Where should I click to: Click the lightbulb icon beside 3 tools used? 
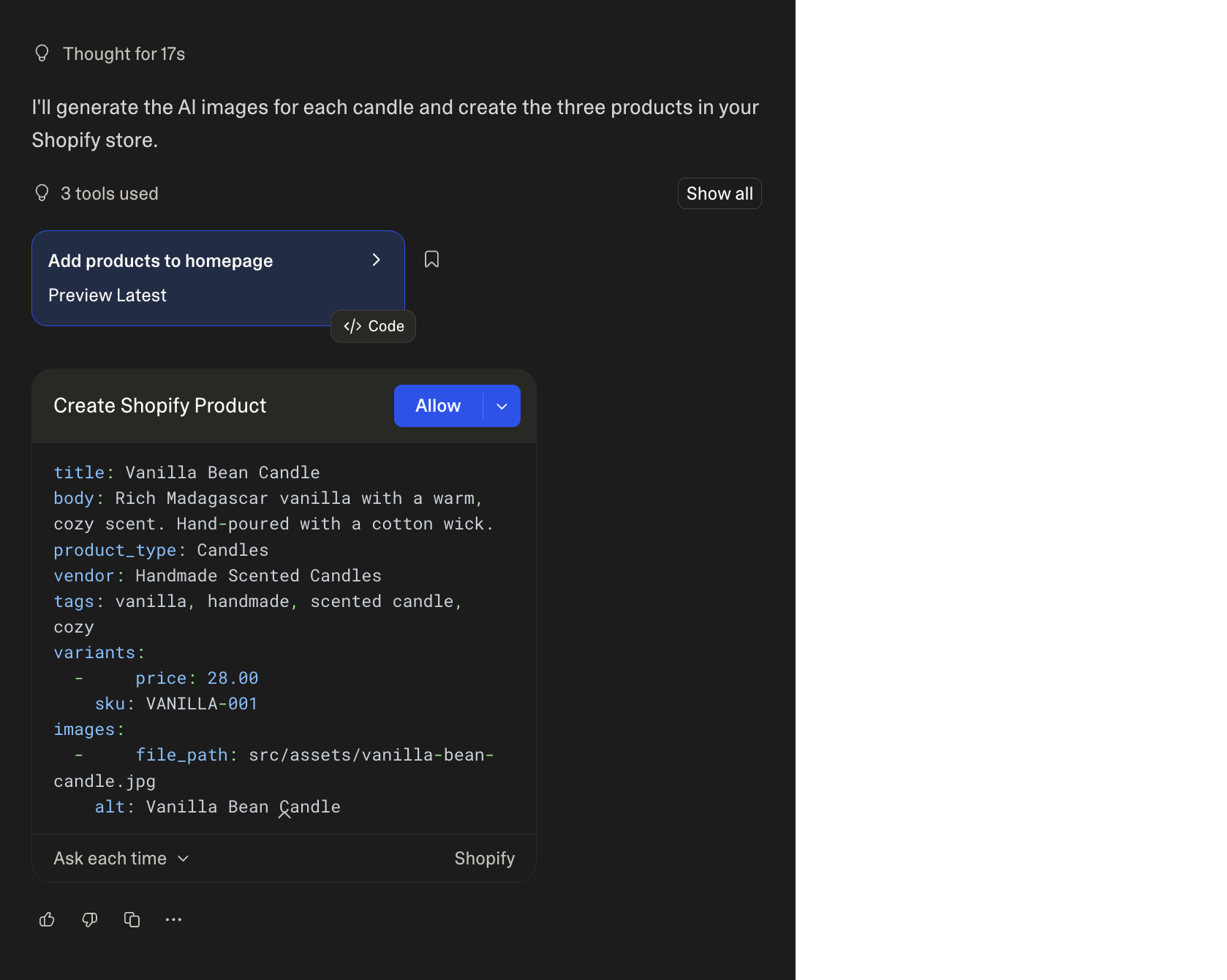tap(42, 193)
